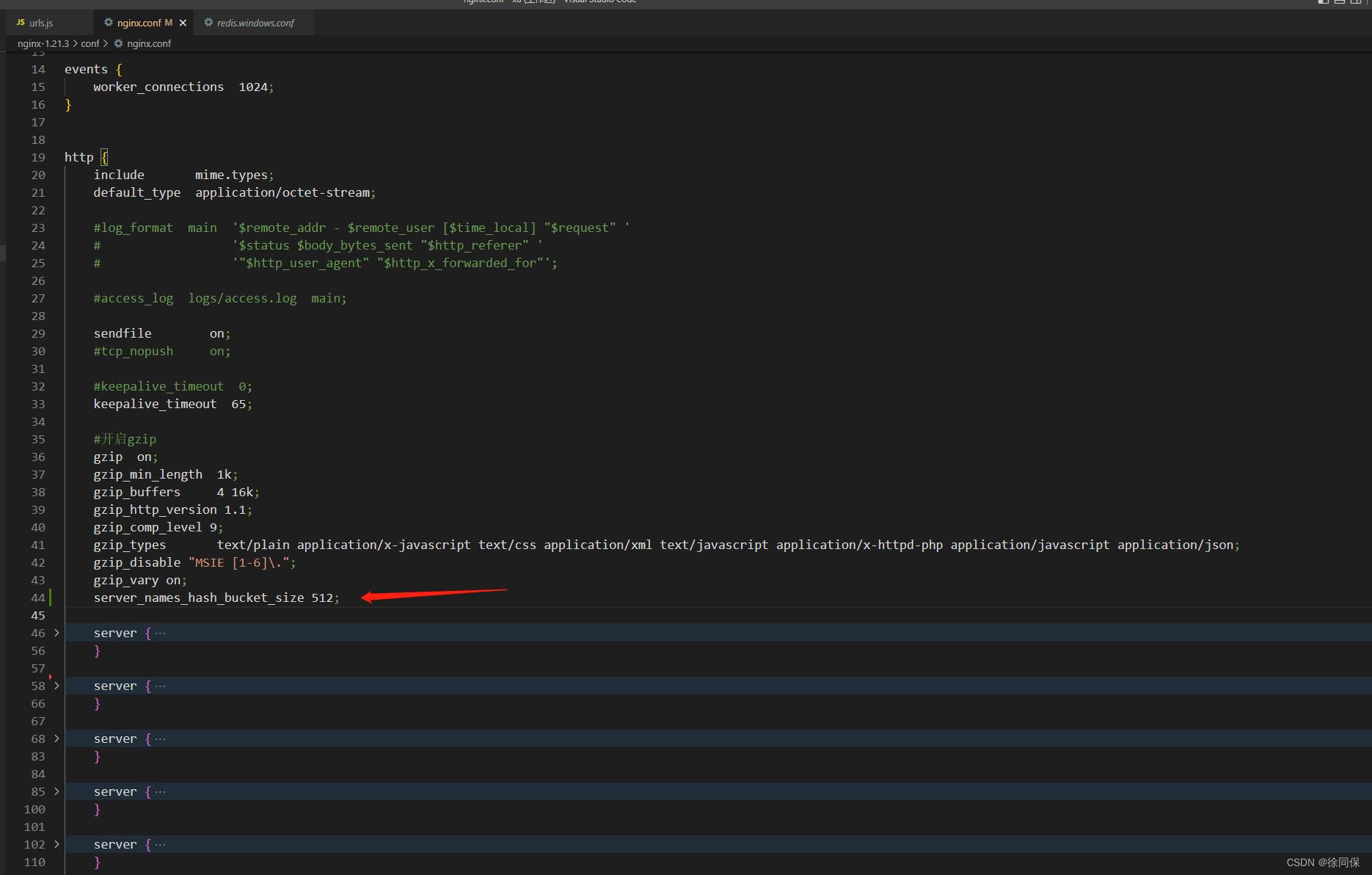Expand the folded server block at line 68
The width and height of the screenshot is (1372, 875).
[x=56, y=738]
